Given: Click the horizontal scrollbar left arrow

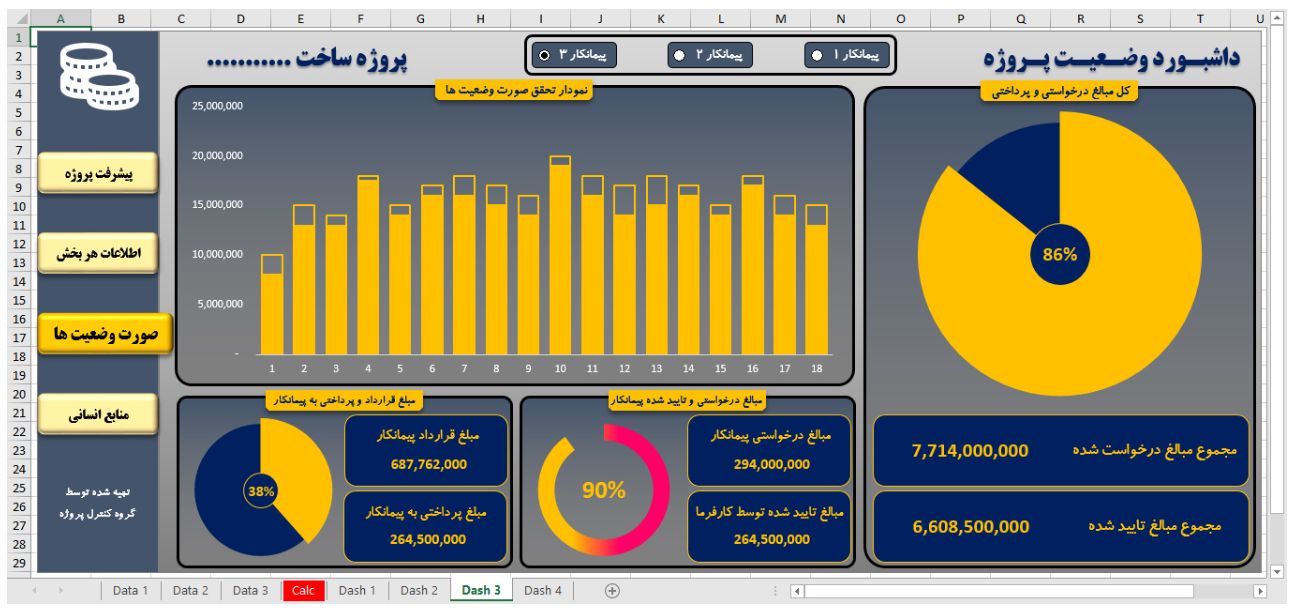Looking at the screenshot, I should (x=797, y=591).
